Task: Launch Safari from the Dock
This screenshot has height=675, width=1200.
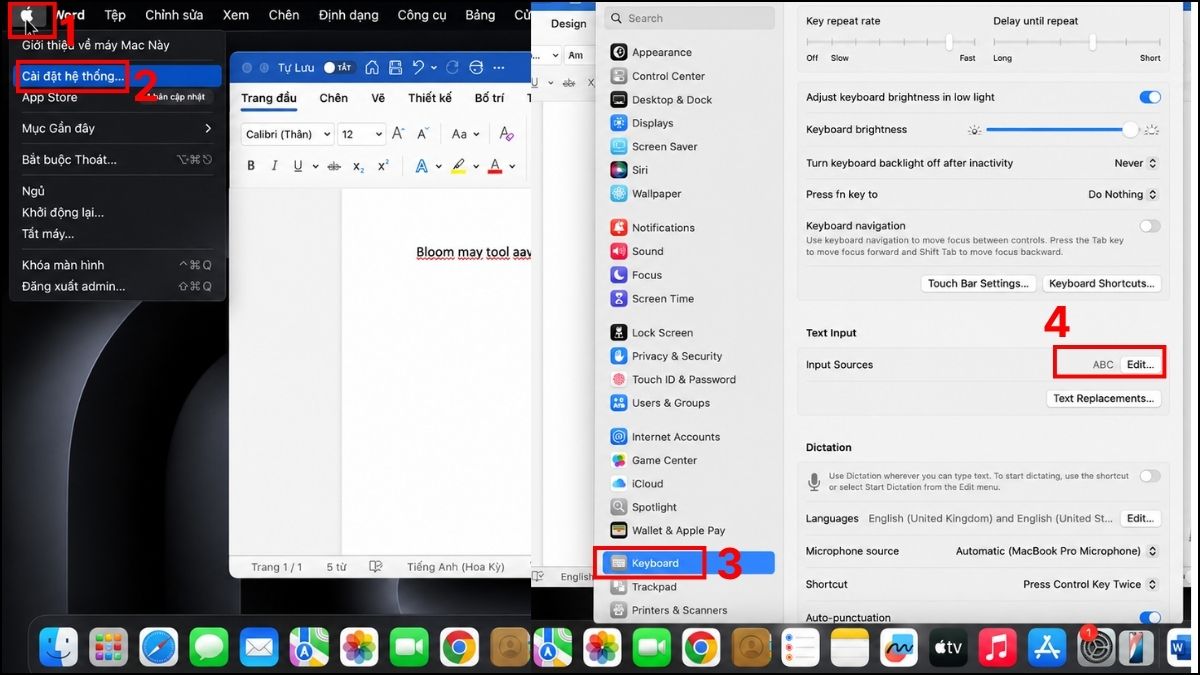Action: point(159,647)
